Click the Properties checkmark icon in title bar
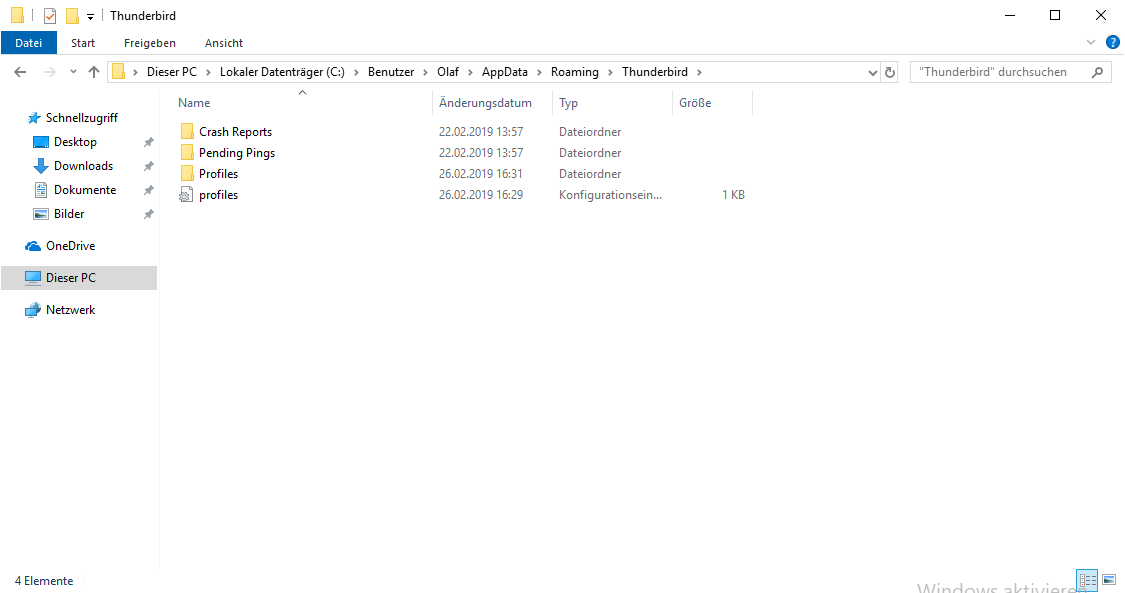1125x593 pixels. click(x=50, y=16)
